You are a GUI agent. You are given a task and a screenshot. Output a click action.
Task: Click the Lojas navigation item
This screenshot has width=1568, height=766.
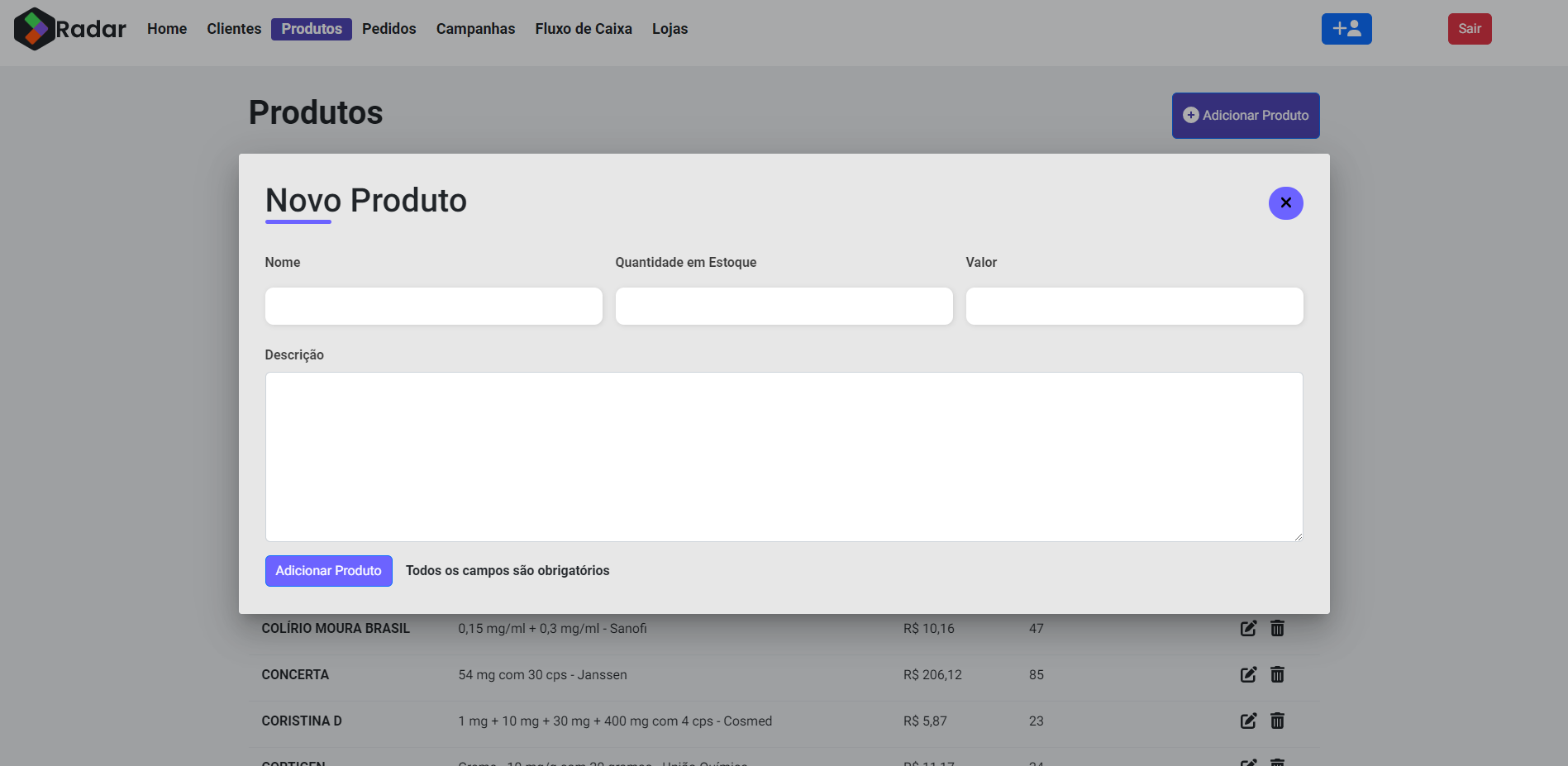tap(670, 28)
